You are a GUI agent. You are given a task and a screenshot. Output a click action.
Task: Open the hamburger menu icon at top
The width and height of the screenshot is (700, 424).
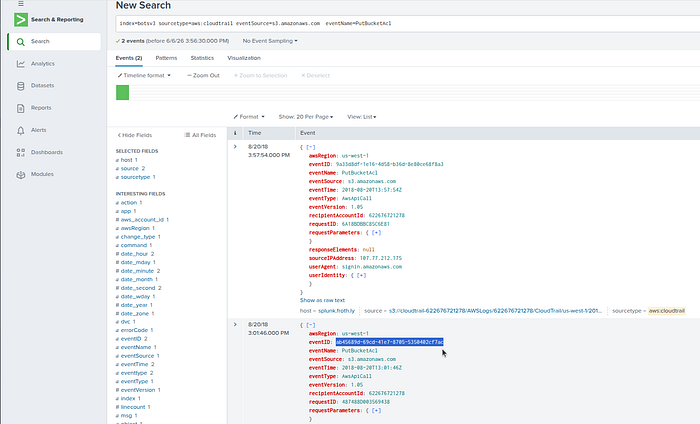click(21, 4)
